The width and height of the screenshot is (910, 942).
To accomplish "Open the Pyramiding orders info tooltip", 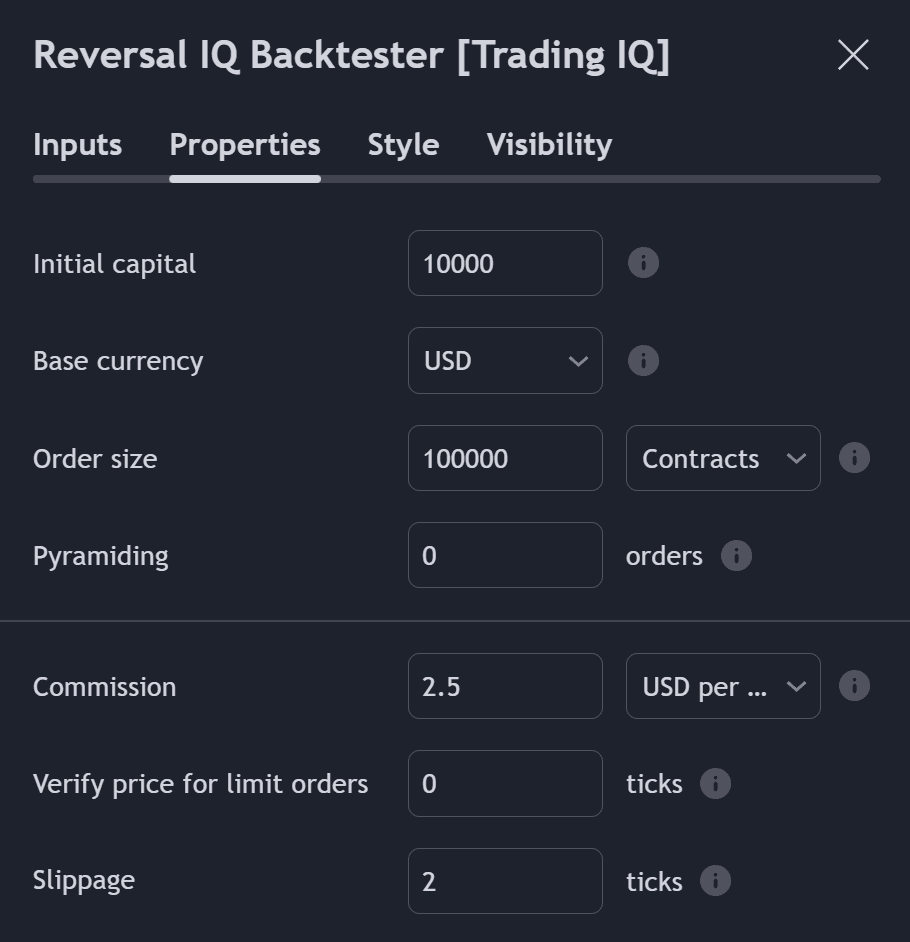I will click(x=736, y=555).
